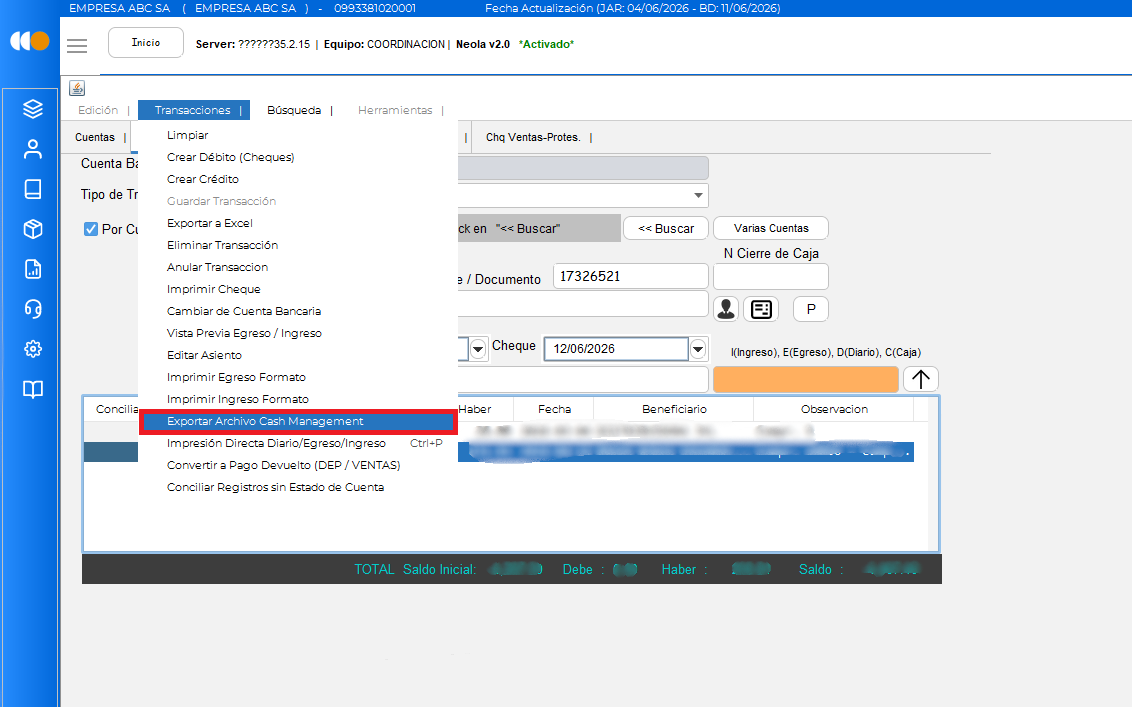Open the user profile sidebar icon
The image size is (1132, 707).
tap(32, 149)
